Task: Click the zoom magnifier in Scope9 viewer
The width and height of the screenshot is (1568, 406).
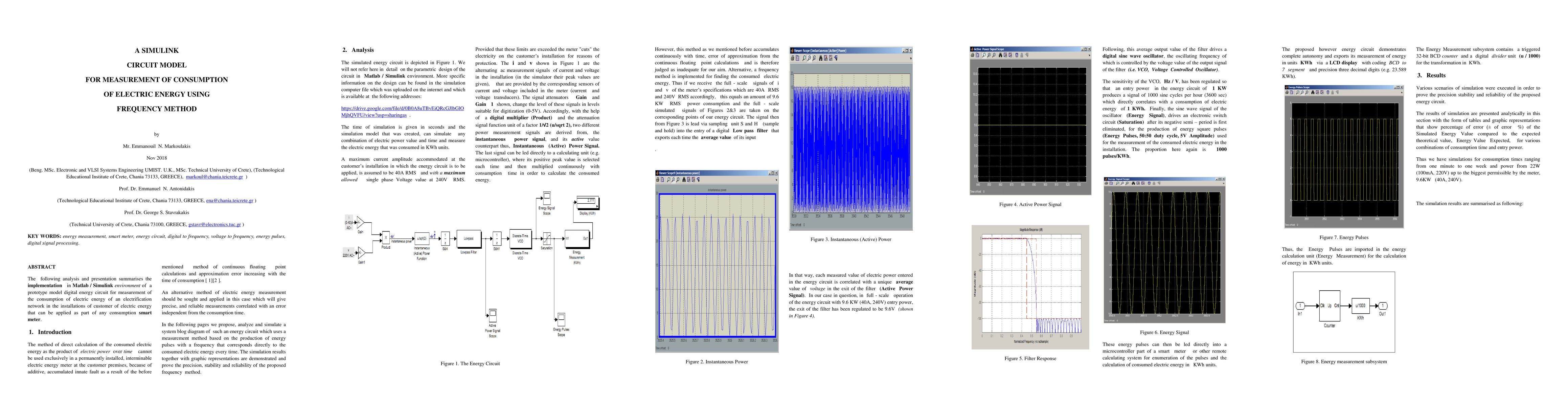Action: pos(668,180)
